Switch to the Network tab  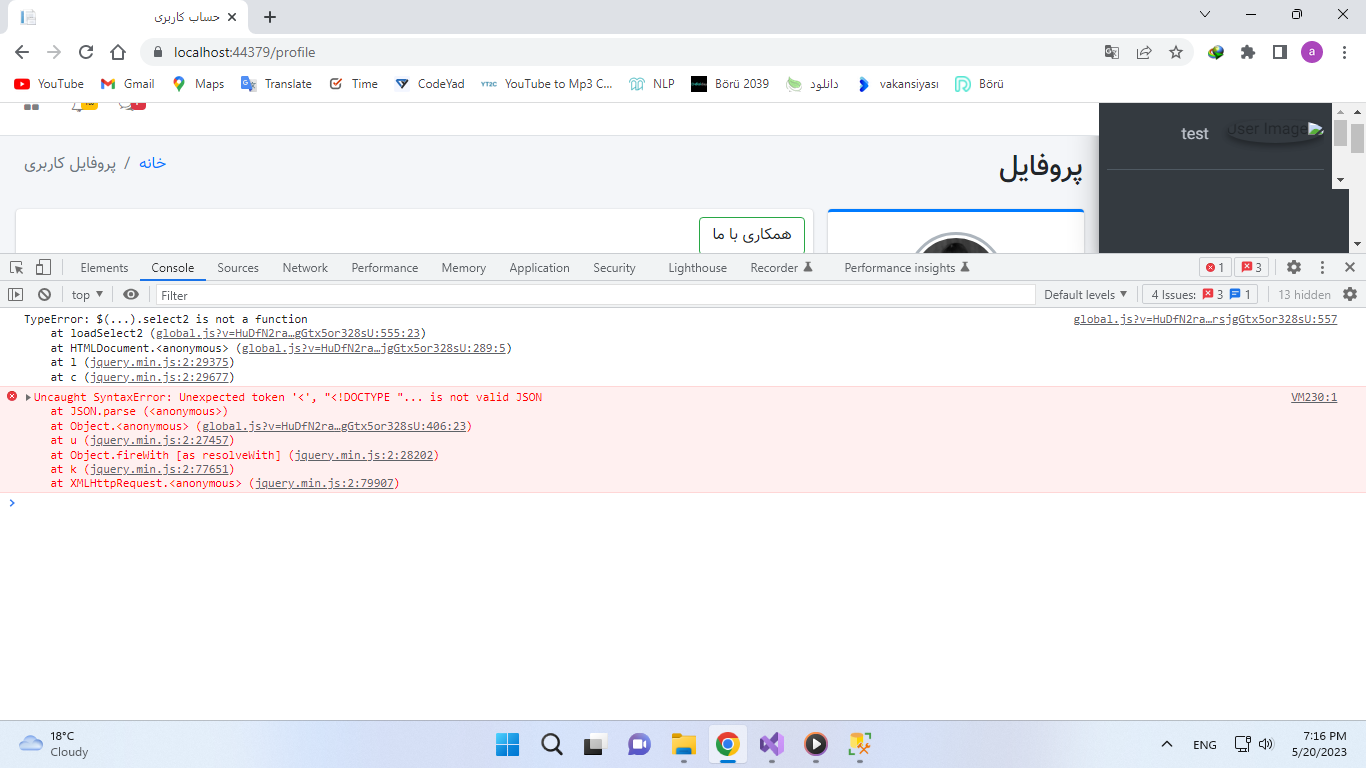pyautogui.click(x=305, y=267)
